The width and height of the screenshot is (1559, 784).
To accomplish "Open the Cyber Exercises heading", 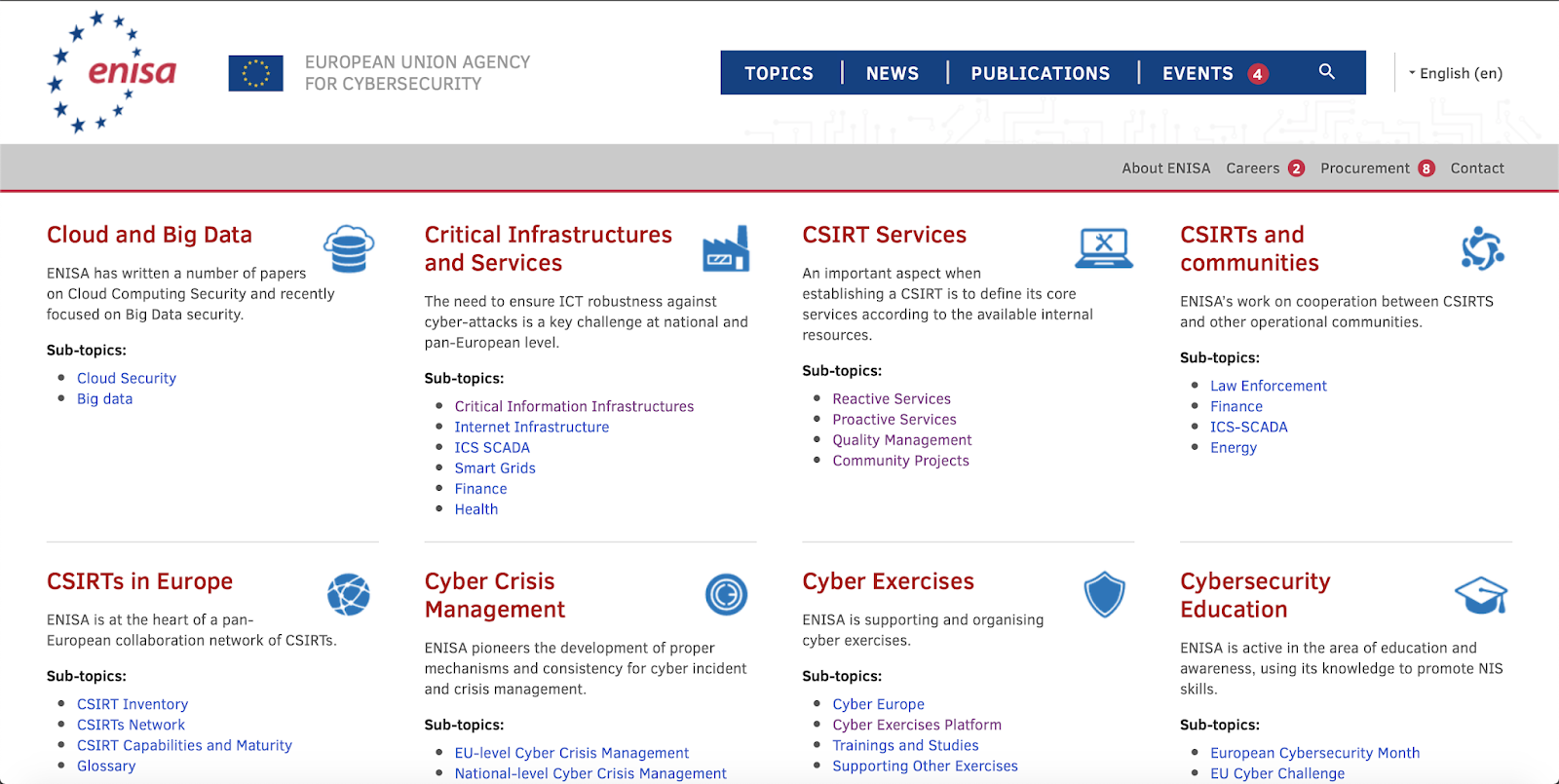I will click(x=888, y=581).
